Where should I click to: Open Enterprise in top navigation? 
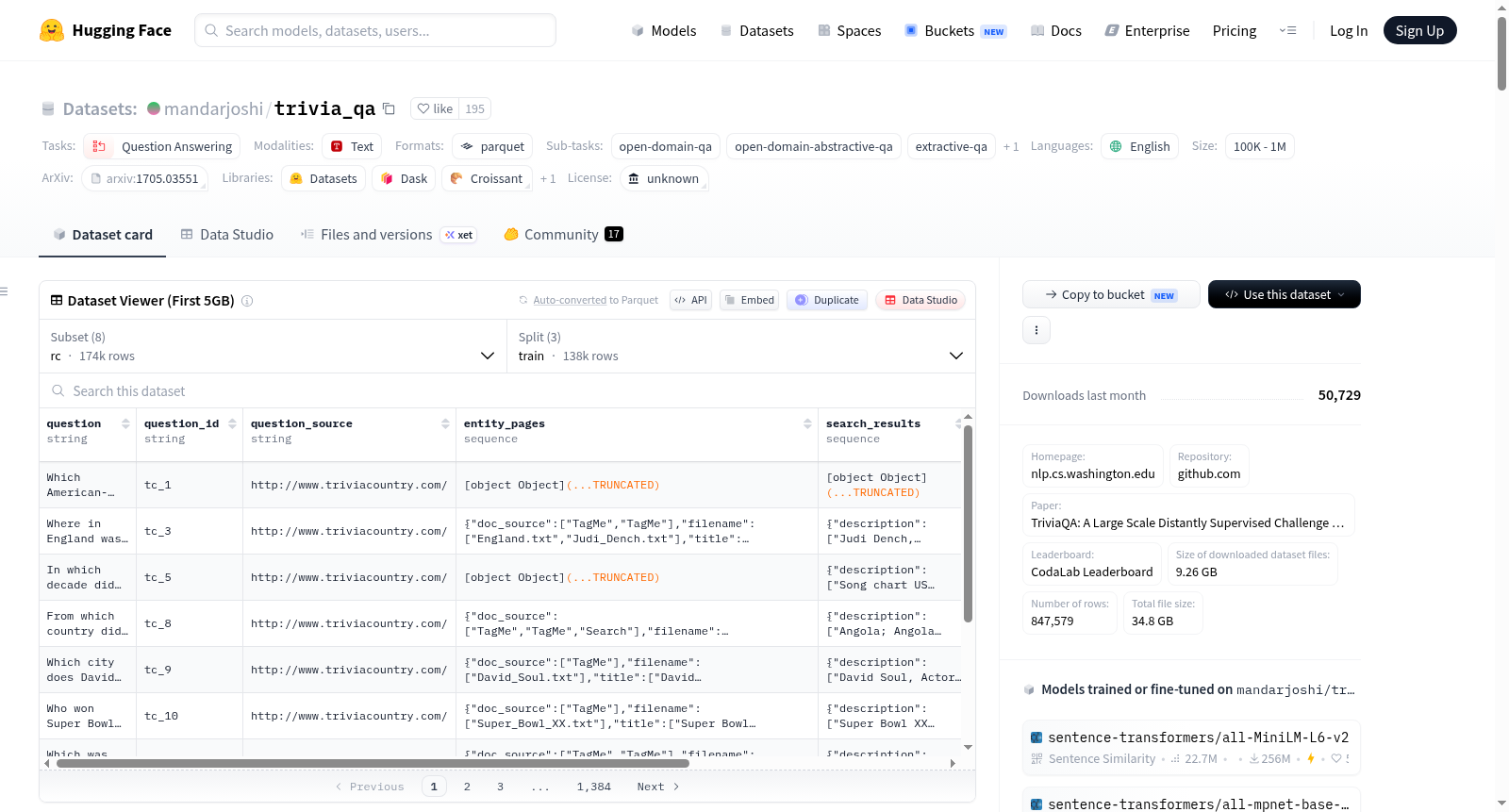[x=1147, y=30]
